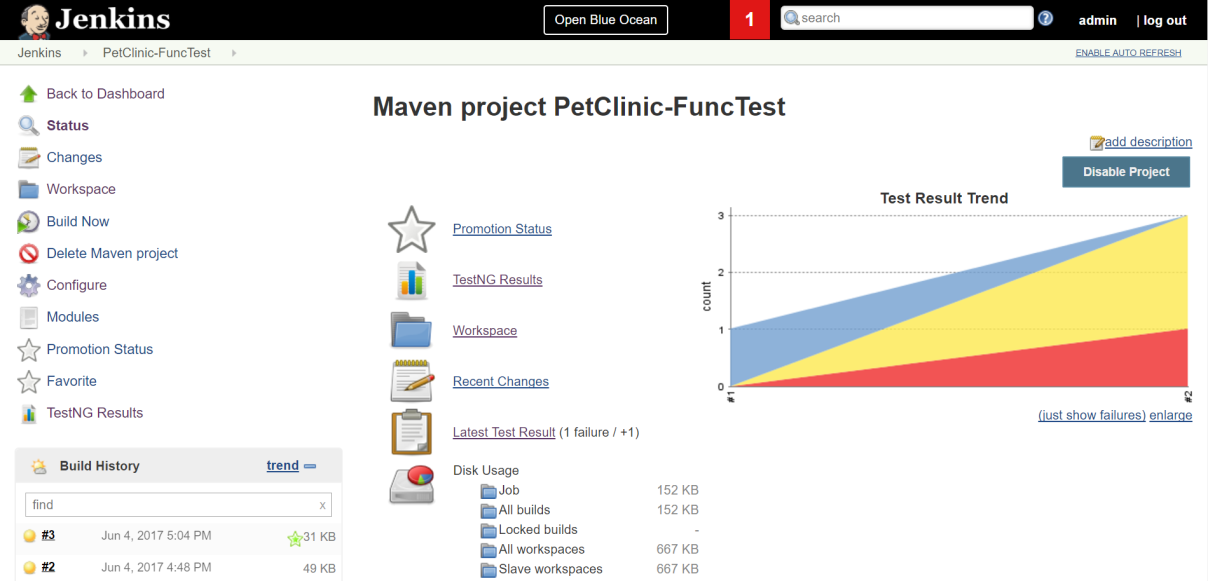Click Delete Maven project in sidebar

coord(112,254)
